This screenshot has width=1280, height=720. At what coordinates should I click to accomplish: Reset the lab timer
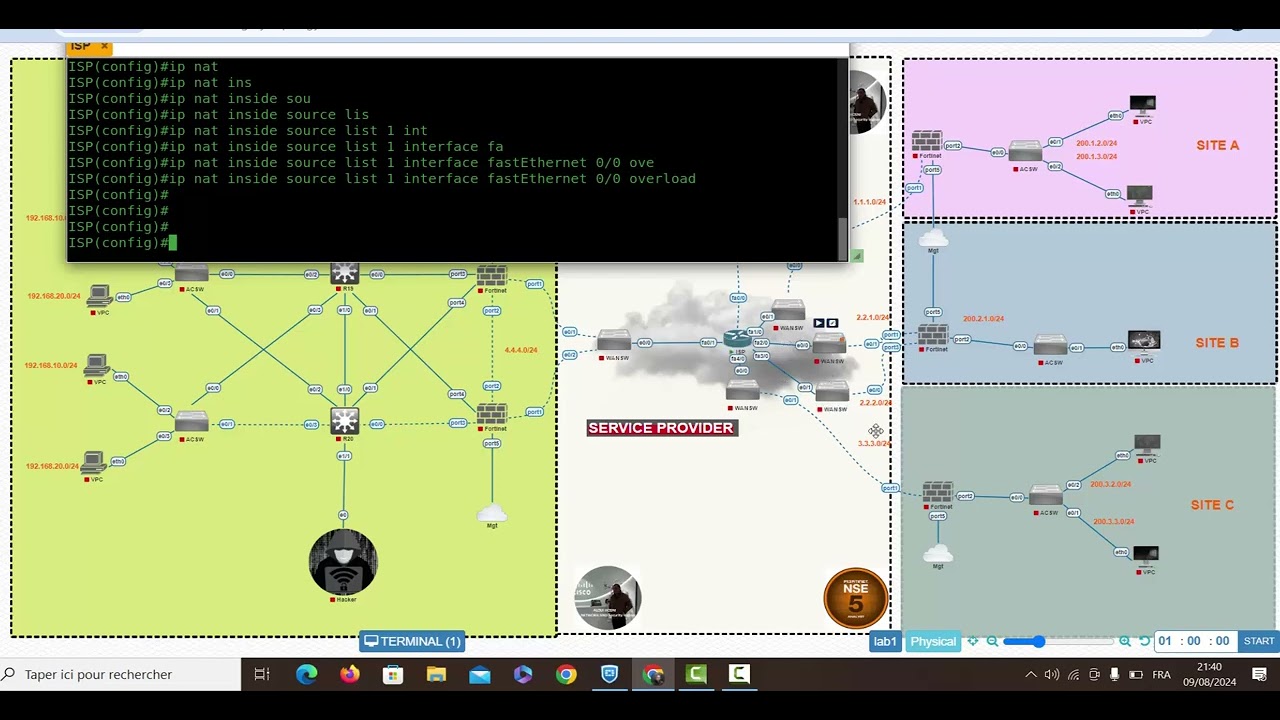1145,641
